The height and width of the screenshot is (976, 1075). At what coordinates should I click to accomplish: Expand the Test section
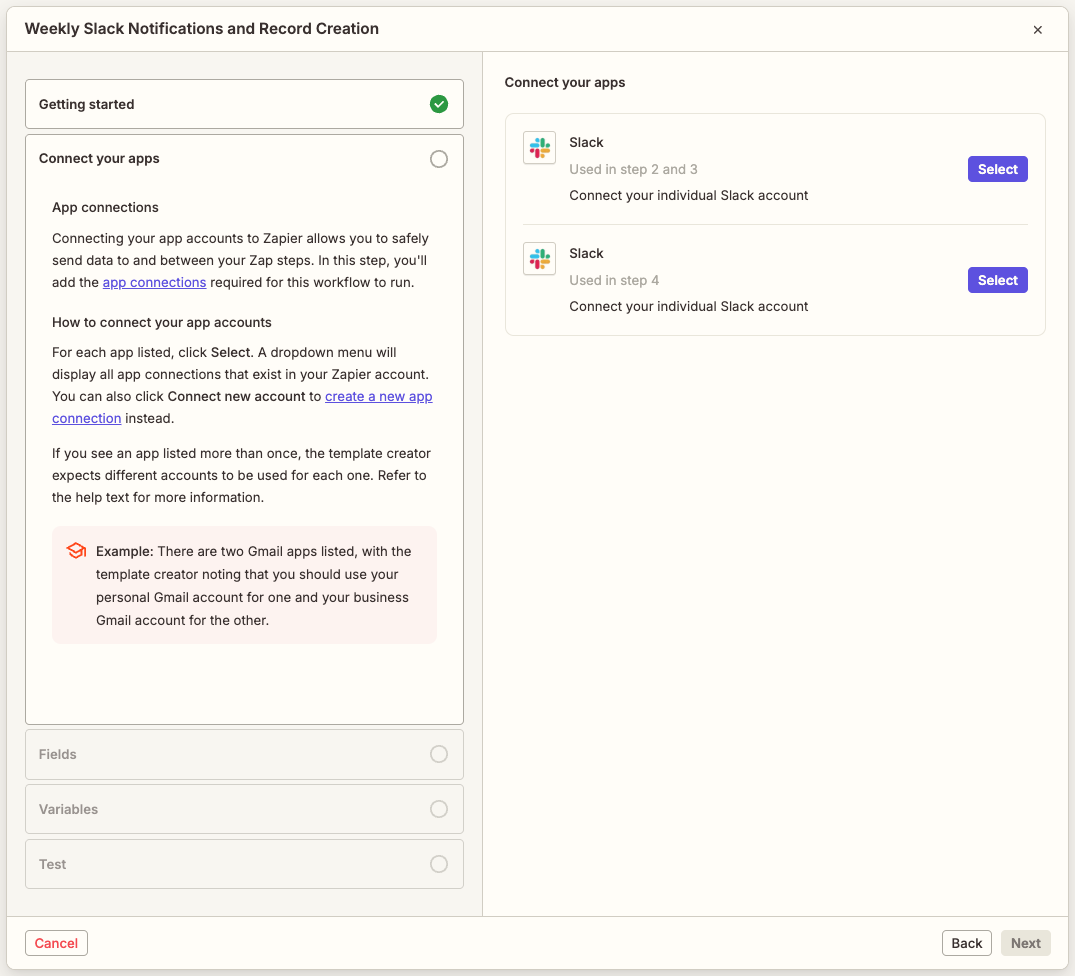(244, 864)
